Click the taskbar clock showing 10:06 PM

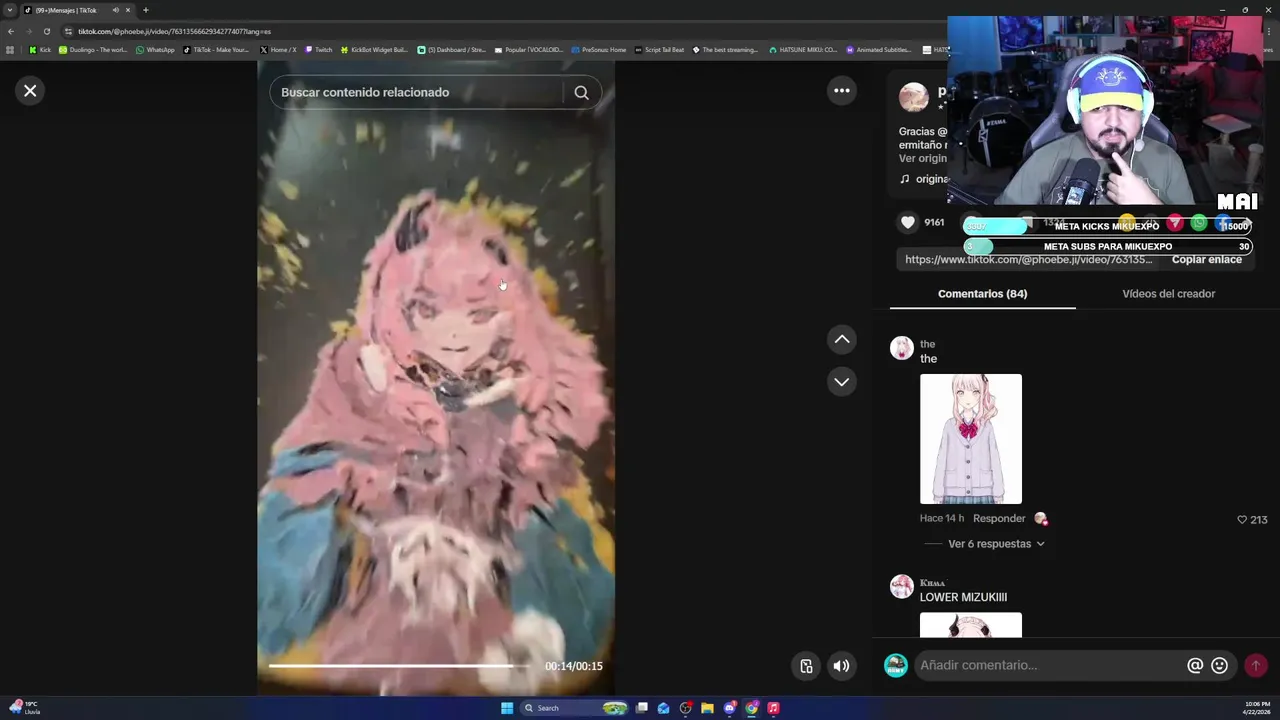click(x=1258, y=708)
